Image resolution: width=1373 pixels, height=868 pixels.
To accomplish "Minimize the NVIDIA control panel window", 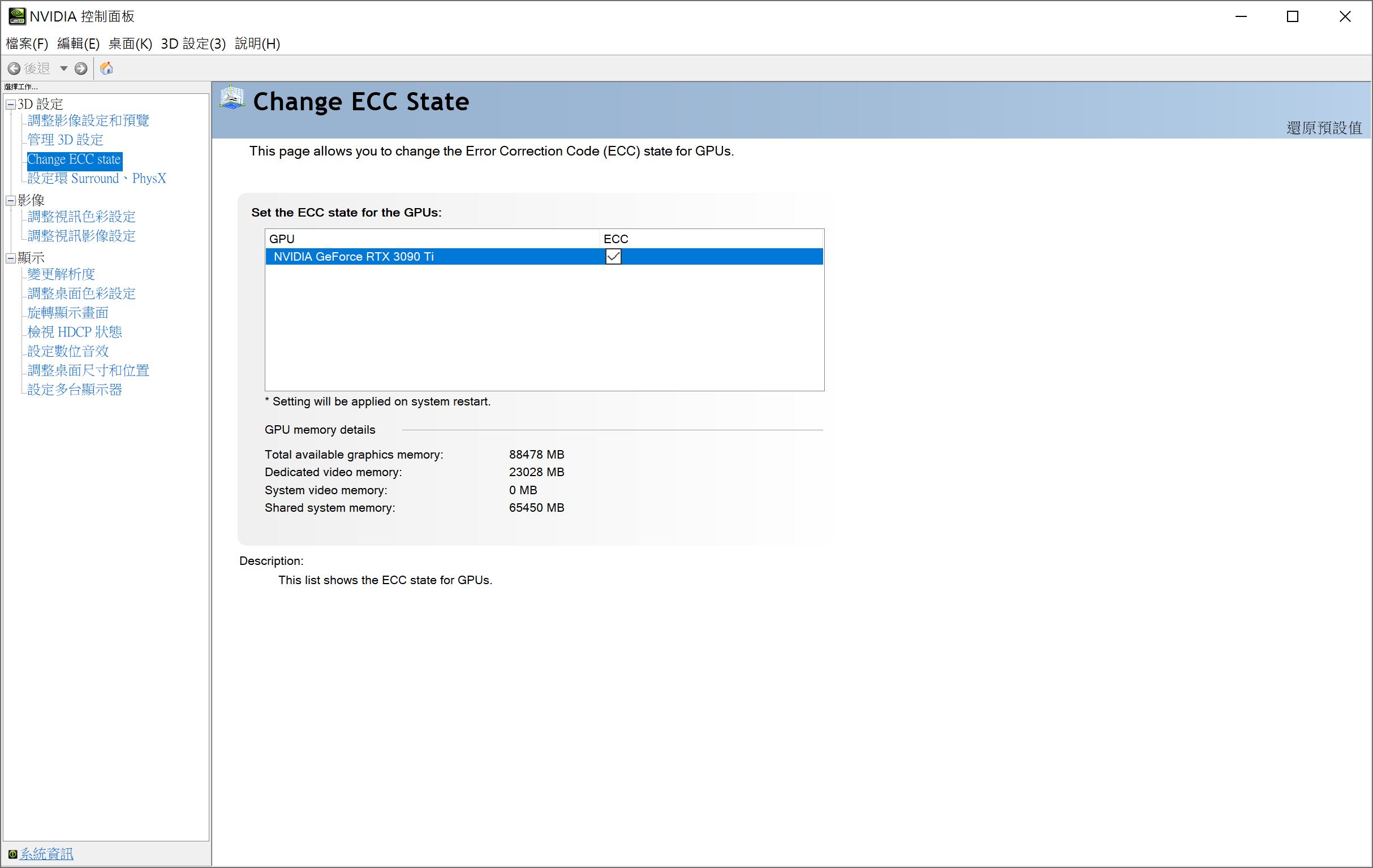I will (x=1241, y=16).
